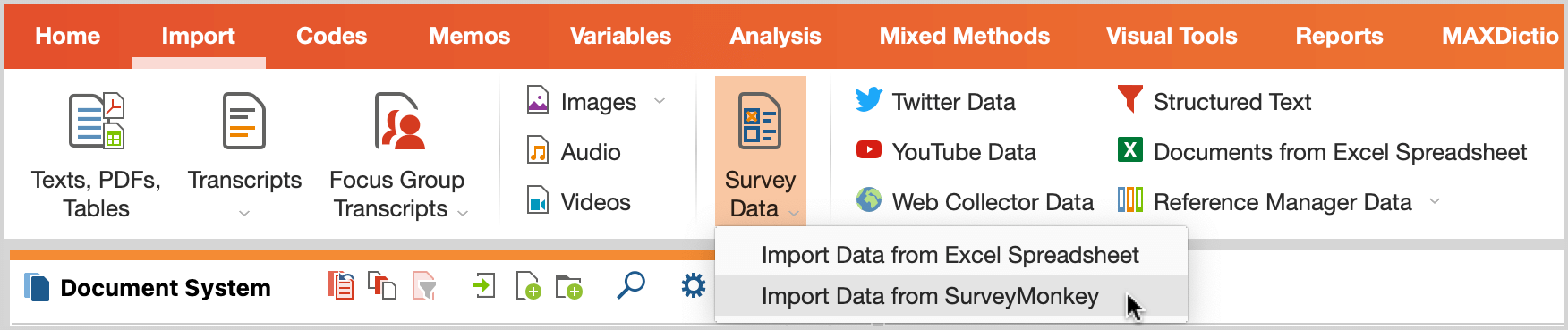Open Twitter Data import
The height and width of the screenshot is (330, 1568).
(x=935, y=101)
